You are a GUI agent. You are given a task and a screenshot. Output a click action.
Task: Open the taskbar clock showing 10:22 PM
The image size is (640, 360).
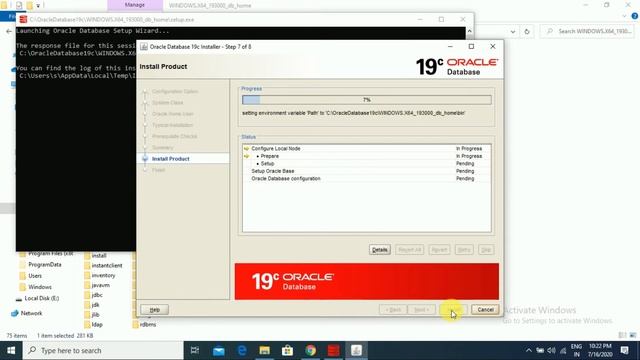(x=600, y=351)
